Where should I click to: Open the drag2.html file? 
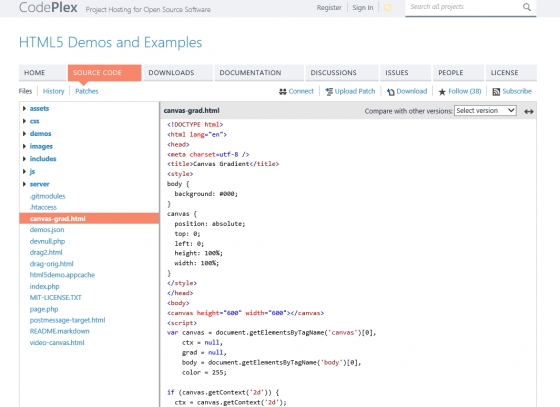46,252
